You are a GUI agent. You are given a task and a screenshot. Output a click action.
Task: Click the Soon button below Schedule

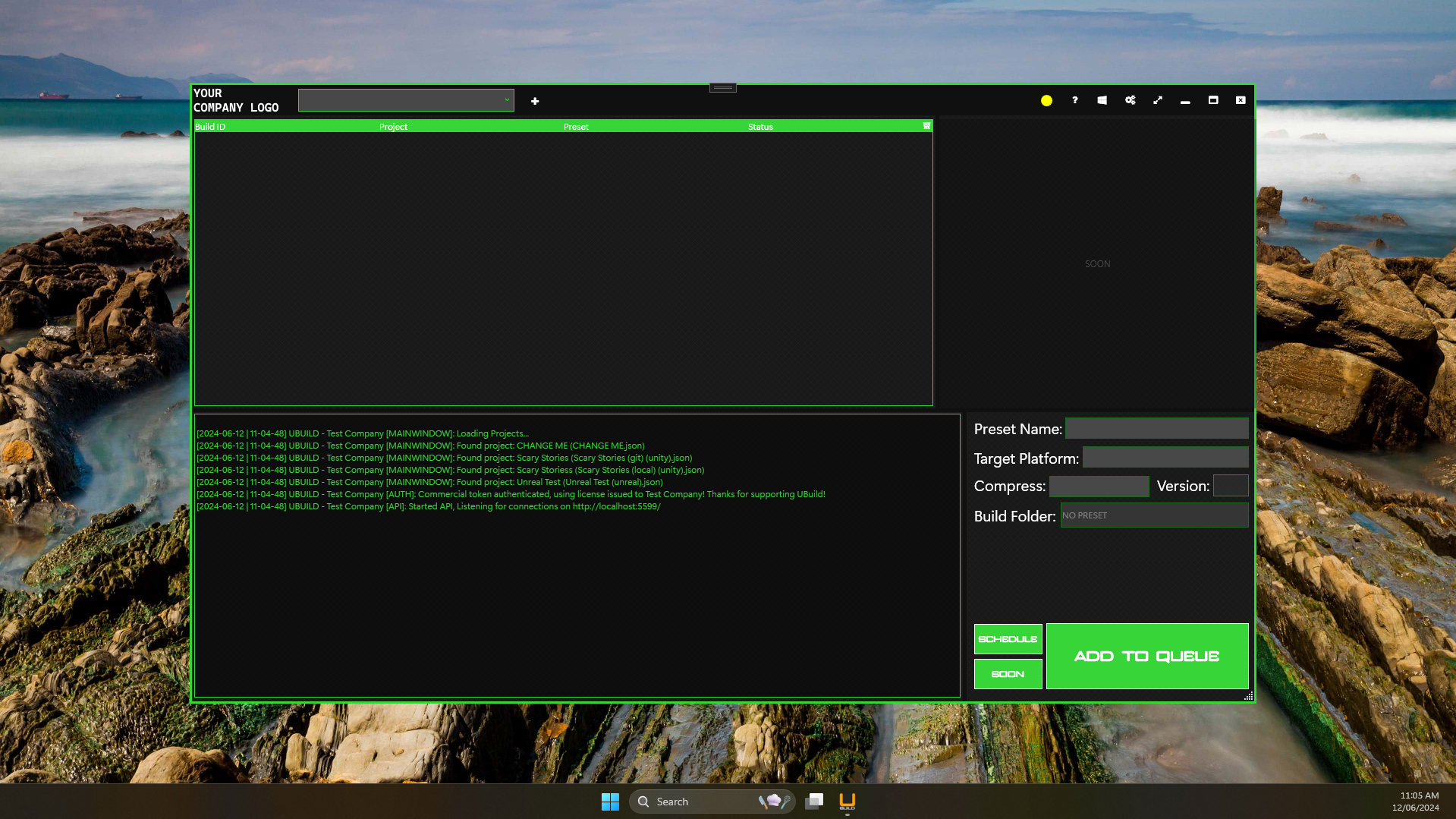pos(1008,674)
